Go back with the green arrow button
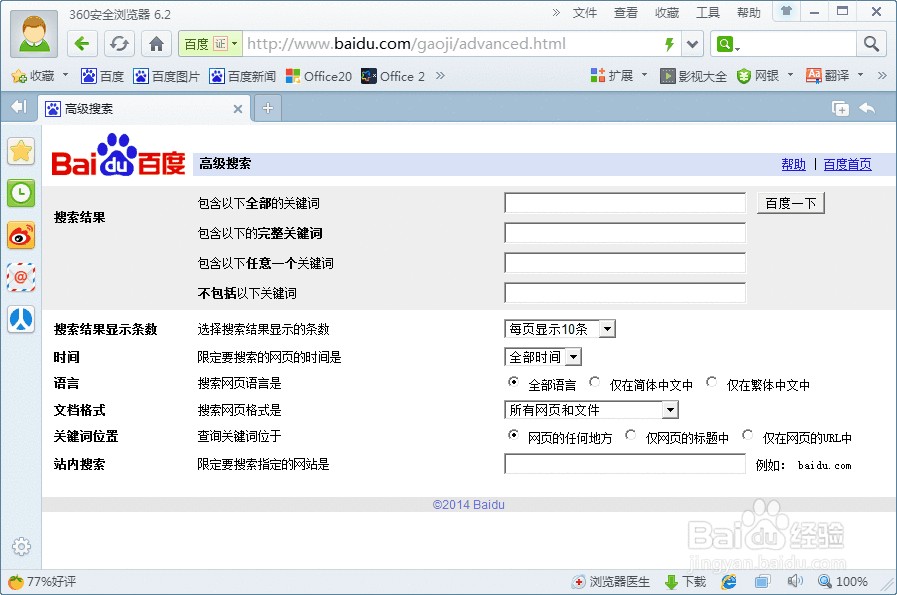 pos(82,43)
